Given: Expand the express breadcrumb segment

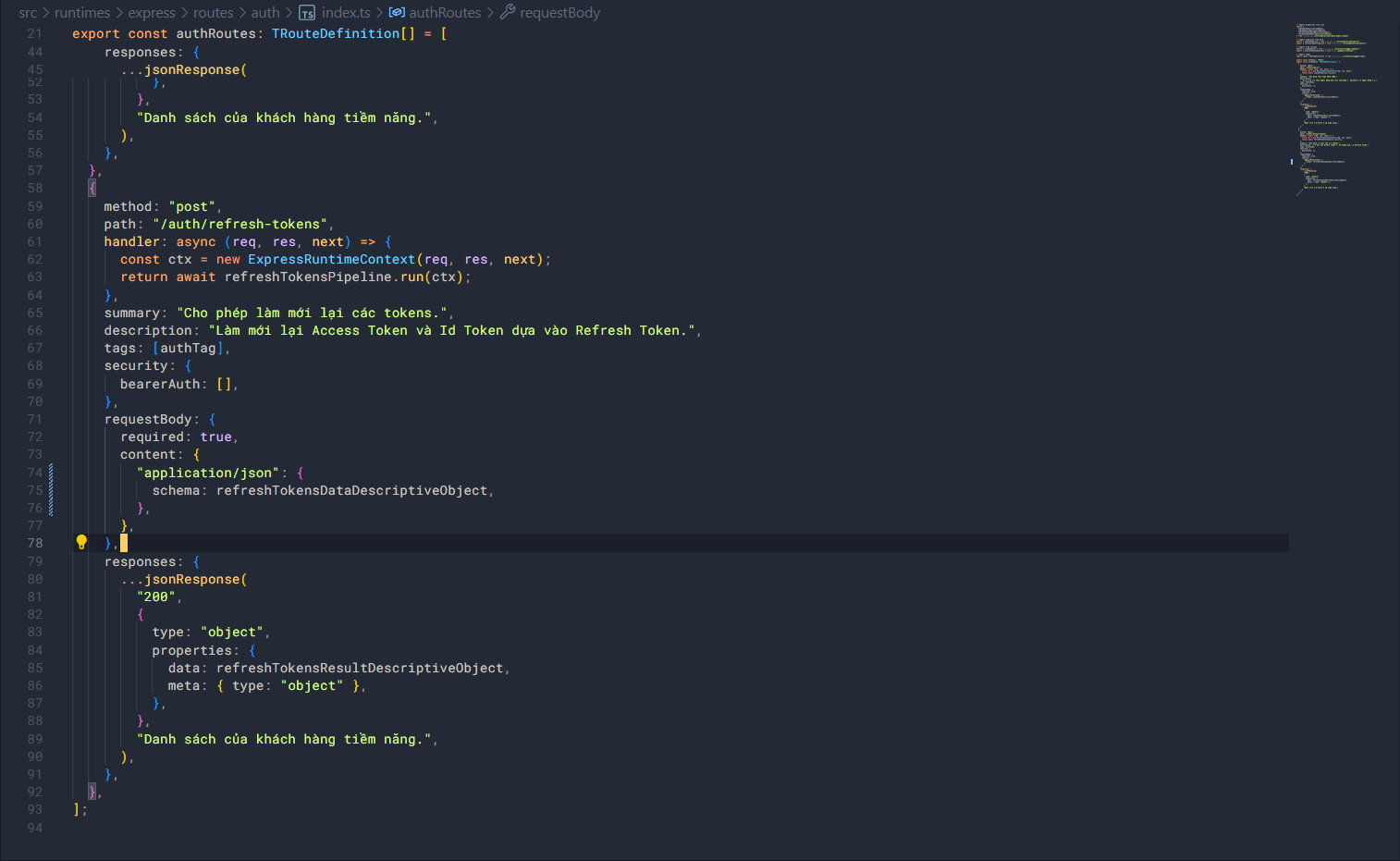Looking at the screenshot, I should point(152,13).
